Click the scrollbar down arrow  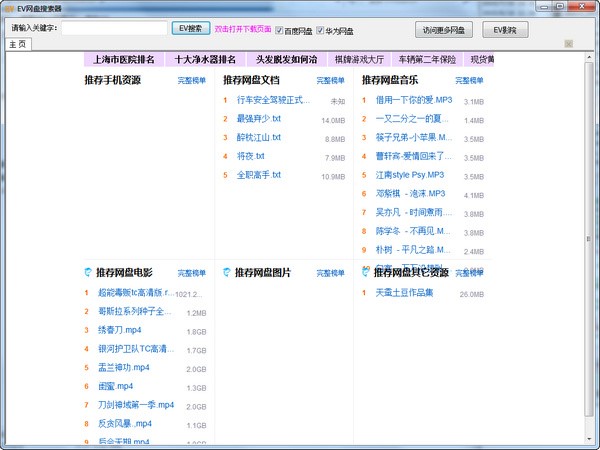(x=589, y=440)
